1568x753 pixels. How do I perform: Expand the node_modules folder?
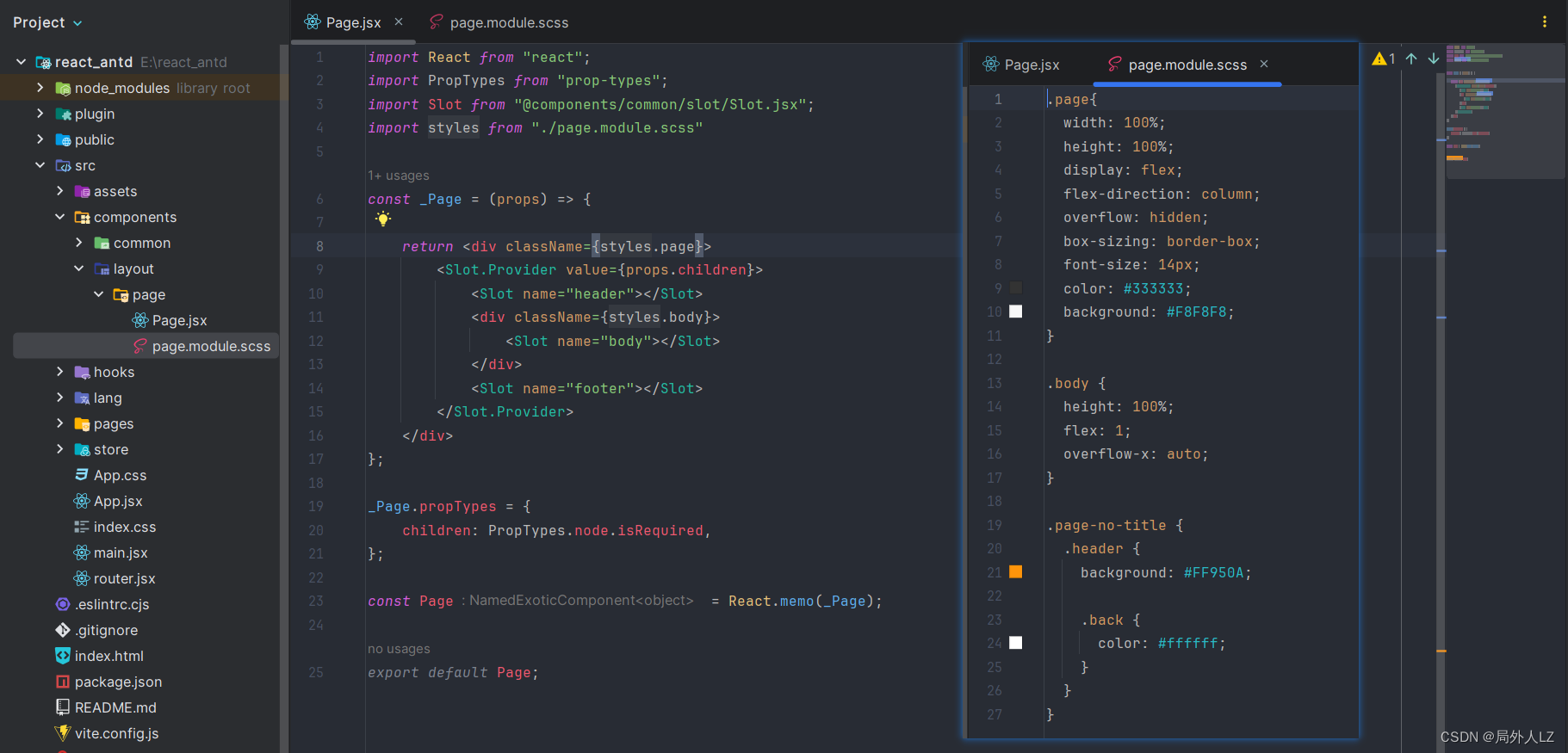(x=40, y=88)
